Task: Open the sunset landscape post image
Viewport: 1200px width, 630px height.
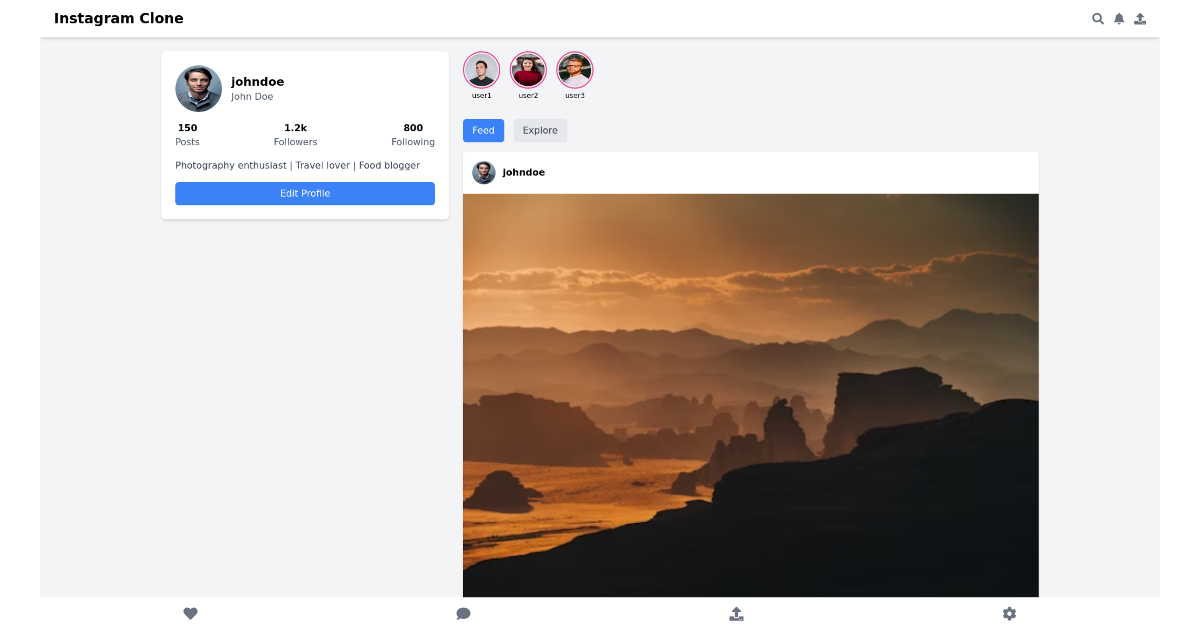Action: click(x=750, y=394)
